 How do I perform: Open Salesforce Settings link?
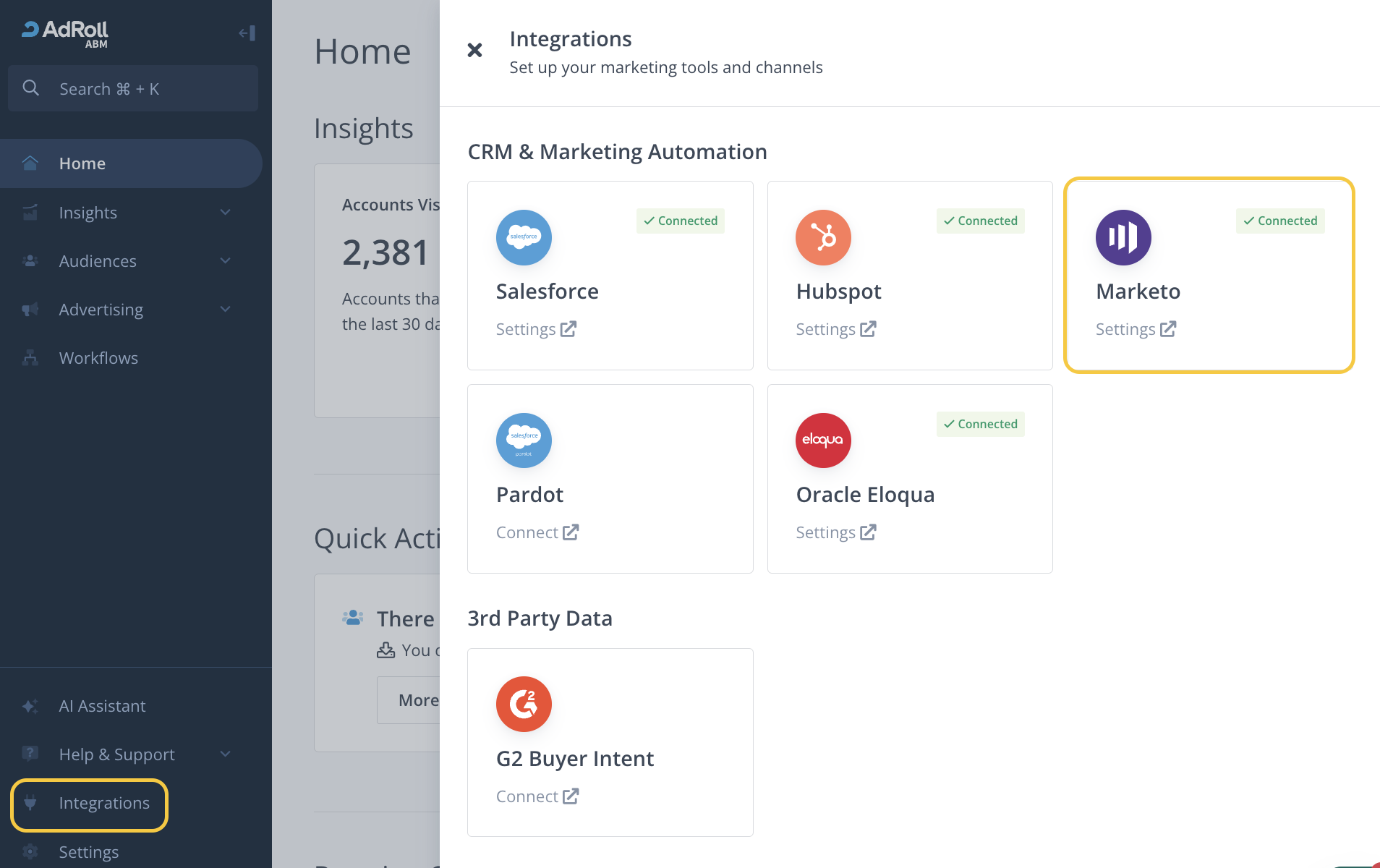536,329
